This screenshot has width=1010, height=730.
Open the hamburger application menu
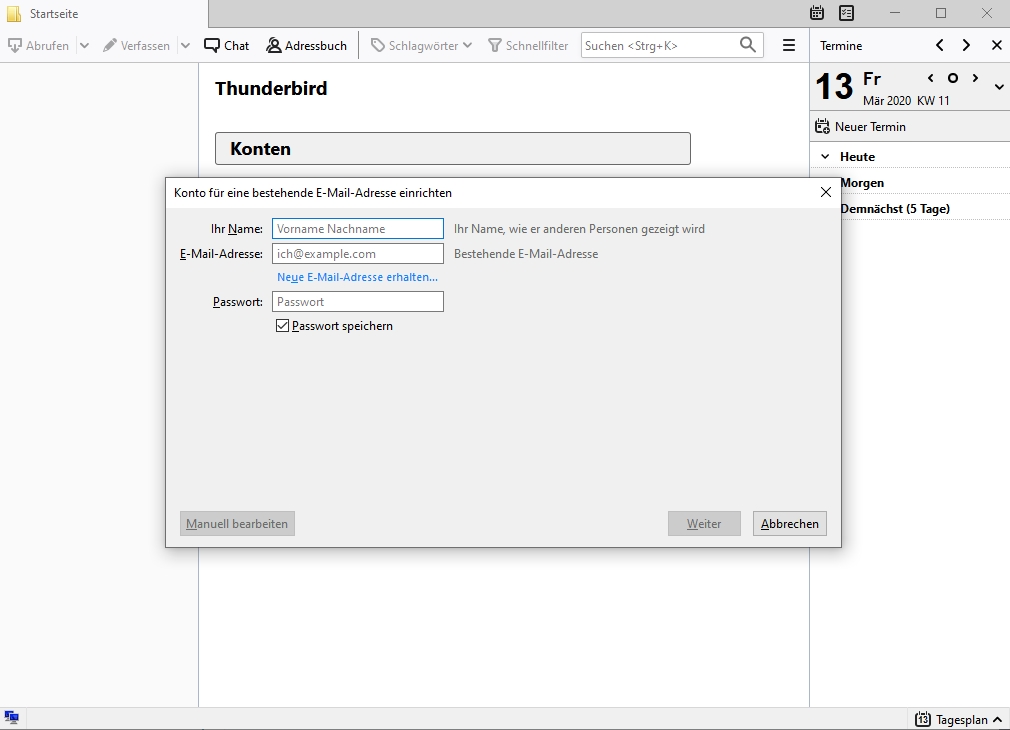pos(788,45)
